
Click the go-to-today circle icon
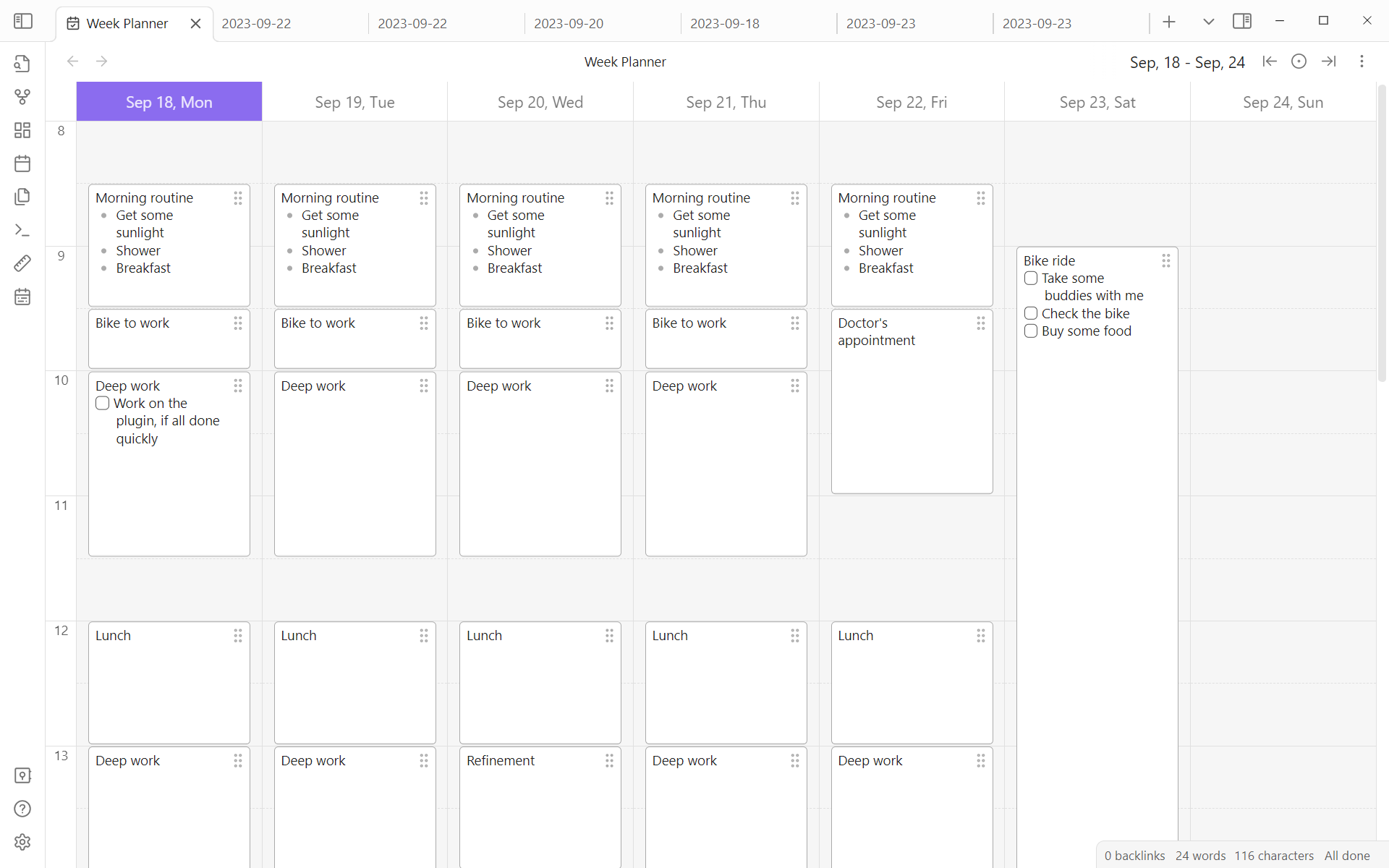pyautogui.click(x=1299, y=61)
